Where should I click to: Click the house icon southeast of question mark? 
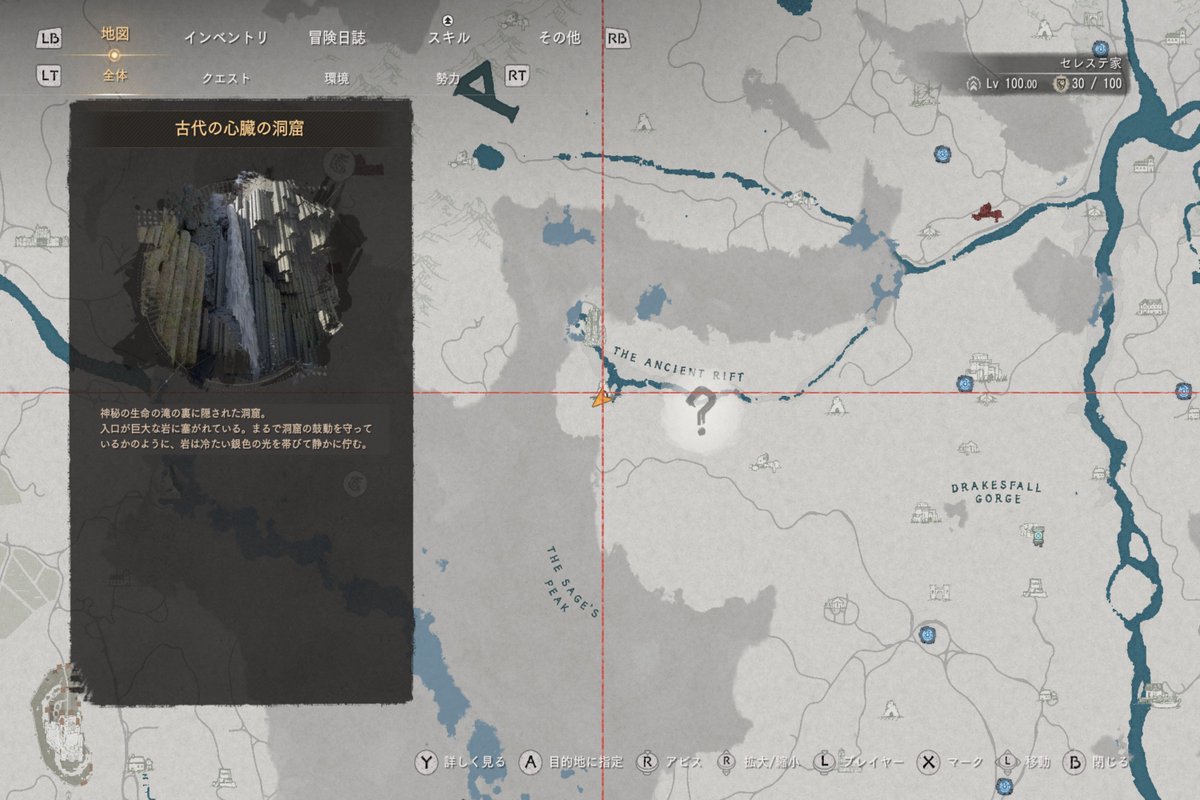(x=765, y=462)
